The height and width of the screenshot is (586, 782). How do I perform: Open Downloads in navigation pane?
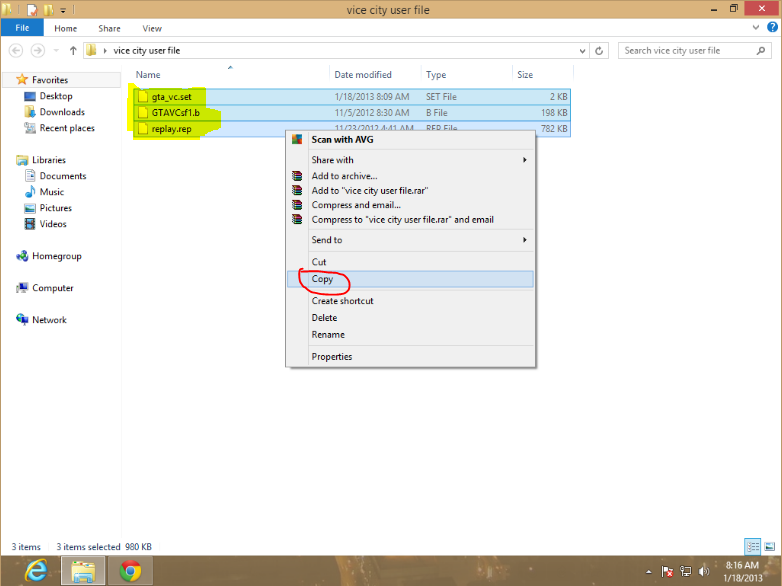pos(62,112)
